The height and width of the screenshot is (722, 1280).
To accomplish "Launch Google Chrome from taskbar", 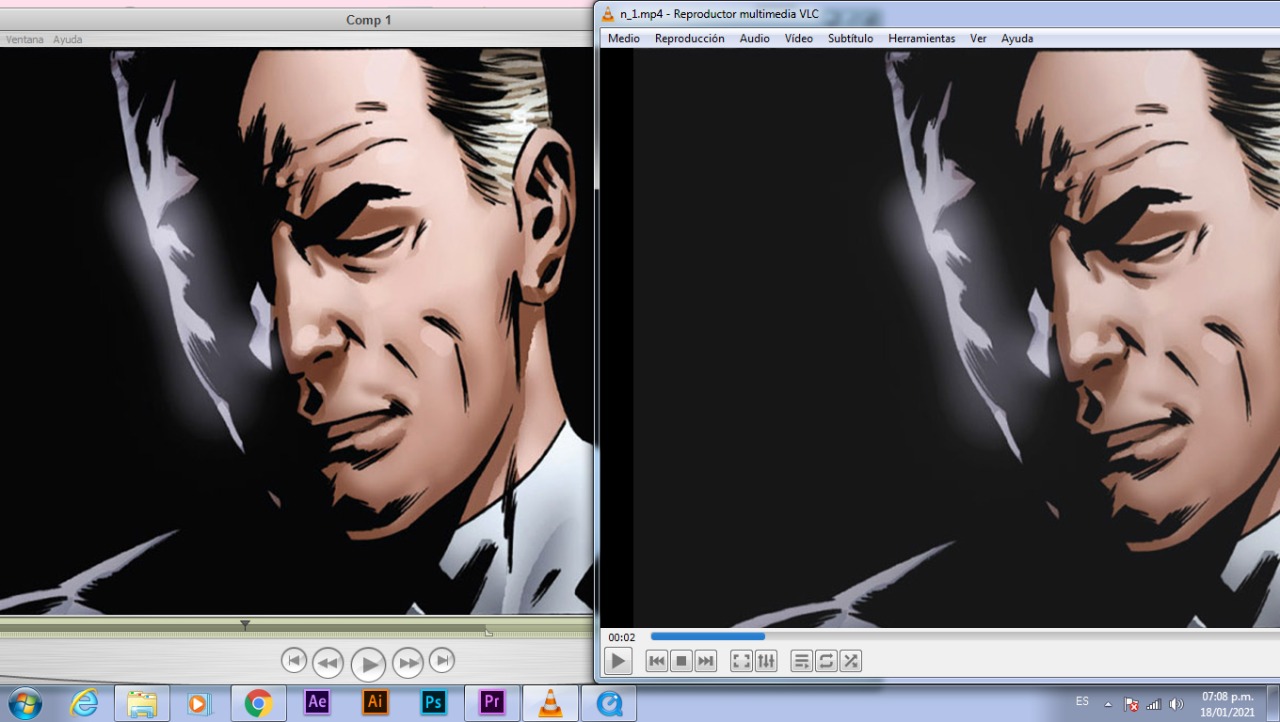I will point(258,703).
